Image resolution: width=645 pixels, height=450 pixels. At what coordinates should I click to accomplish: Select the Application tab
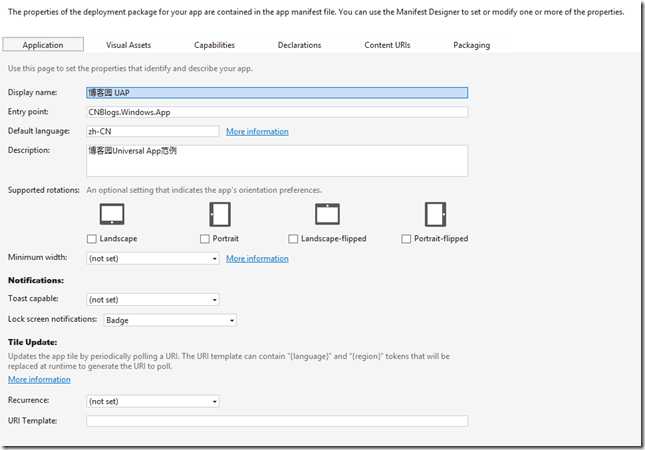pyautogui.click(x=43, y=44)
